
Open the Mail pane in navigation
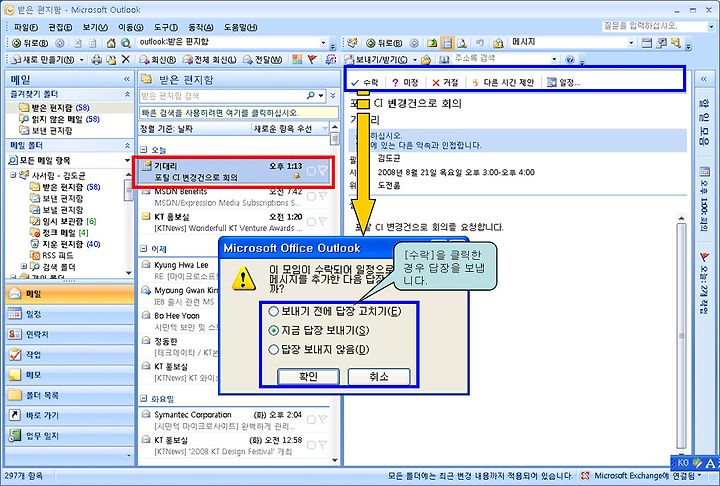[70, 294]
